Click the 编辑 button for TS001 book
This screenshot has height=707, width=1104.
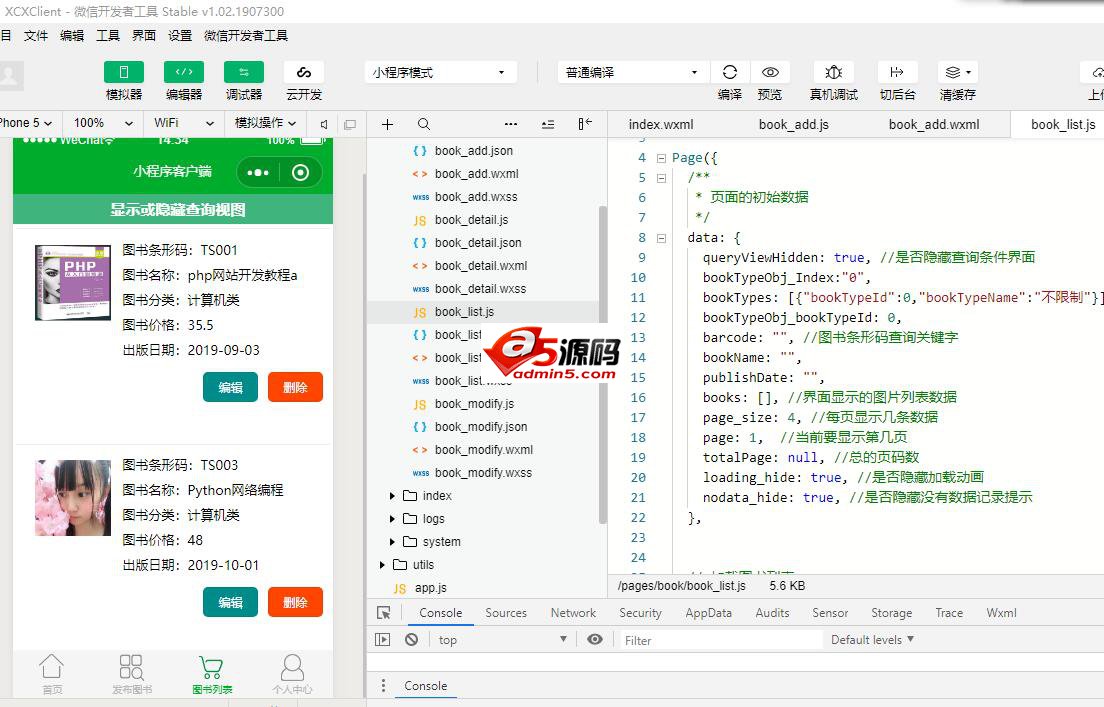pyautogui.click(x=230, y=387)
